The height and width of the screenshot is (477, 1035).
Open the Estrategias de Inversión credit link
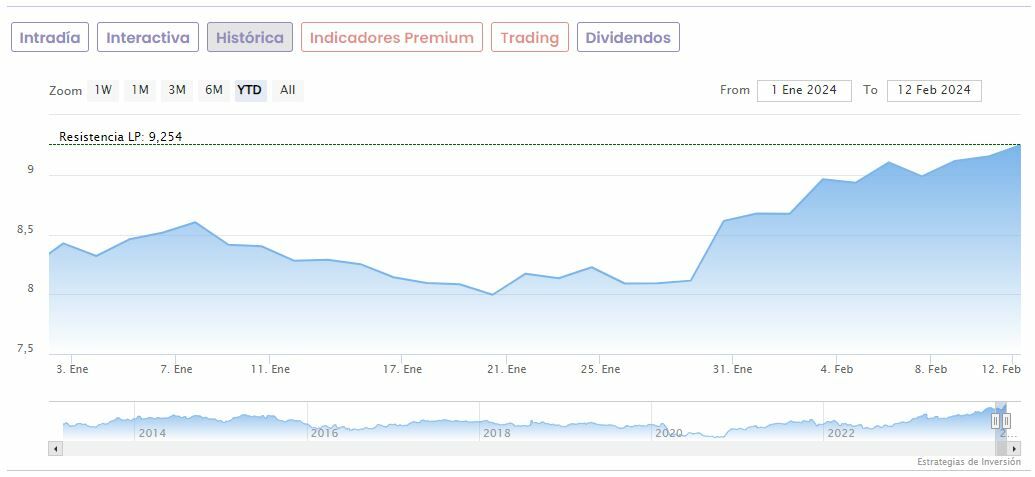point(968,462)
